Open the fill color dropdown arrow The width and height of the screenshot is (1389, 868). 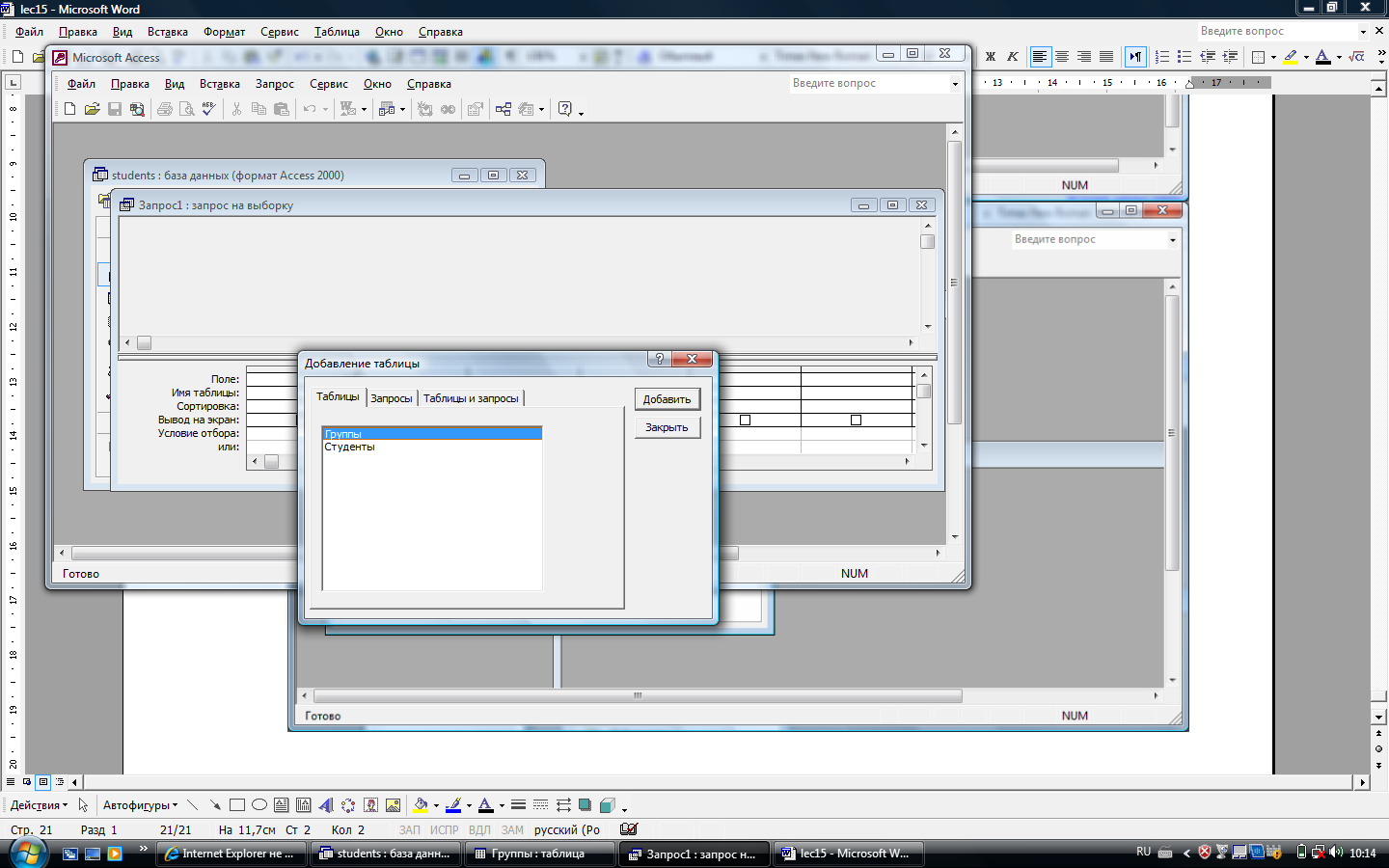pyautogui.click(x=436, y=805)
